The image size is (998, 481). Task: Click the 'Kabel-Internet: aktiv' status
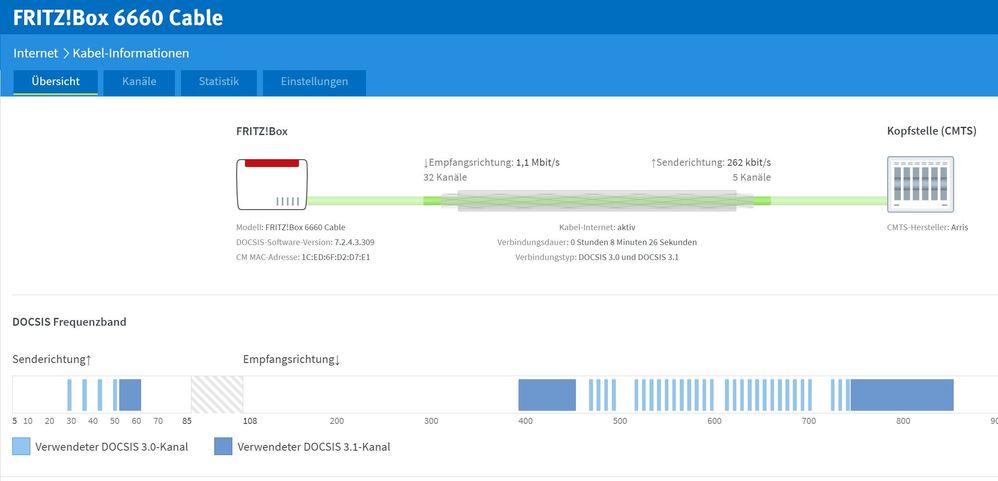pos(597,227)
